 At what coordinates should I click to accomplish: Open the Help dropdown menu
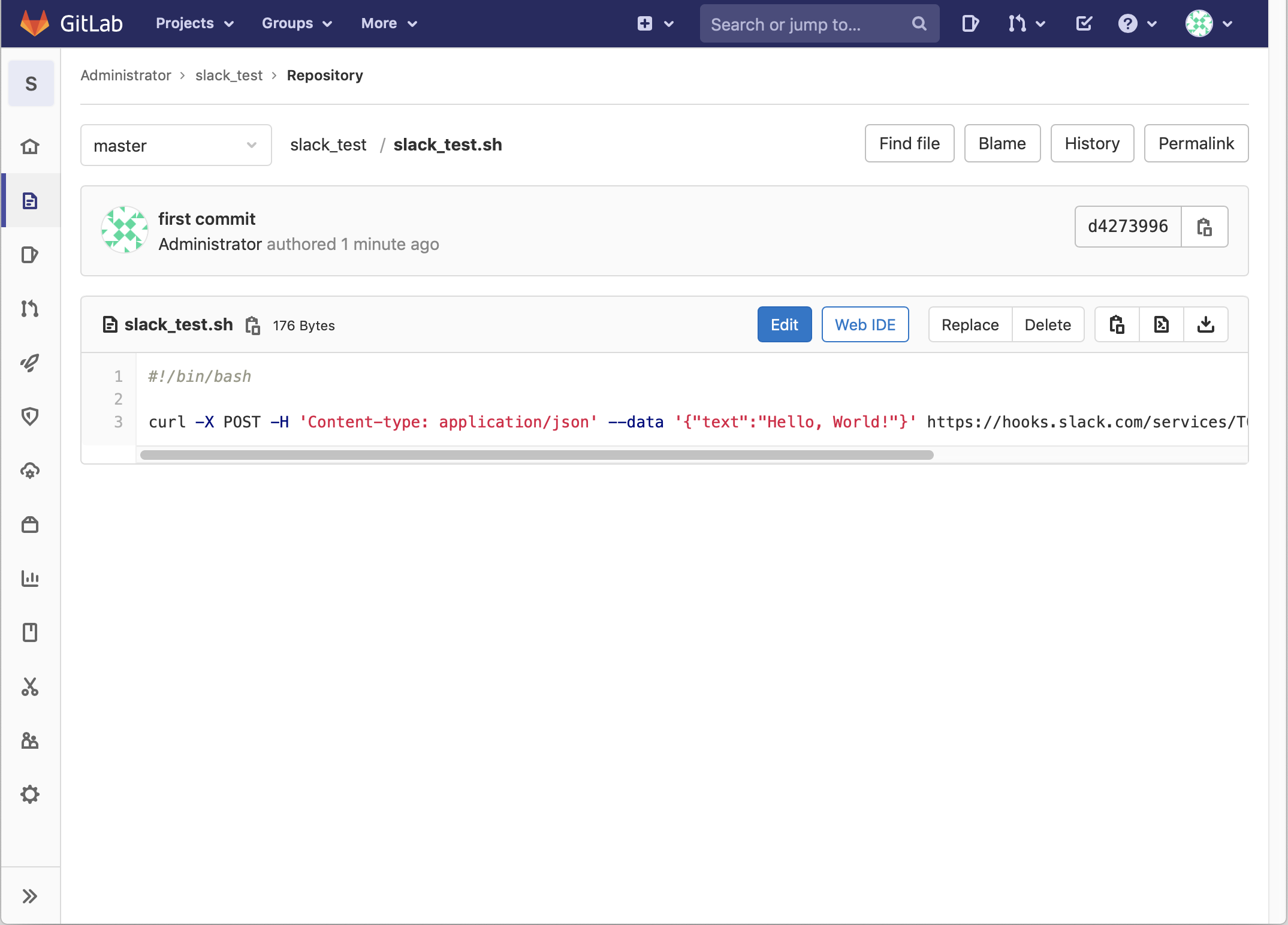(1137, 23)
